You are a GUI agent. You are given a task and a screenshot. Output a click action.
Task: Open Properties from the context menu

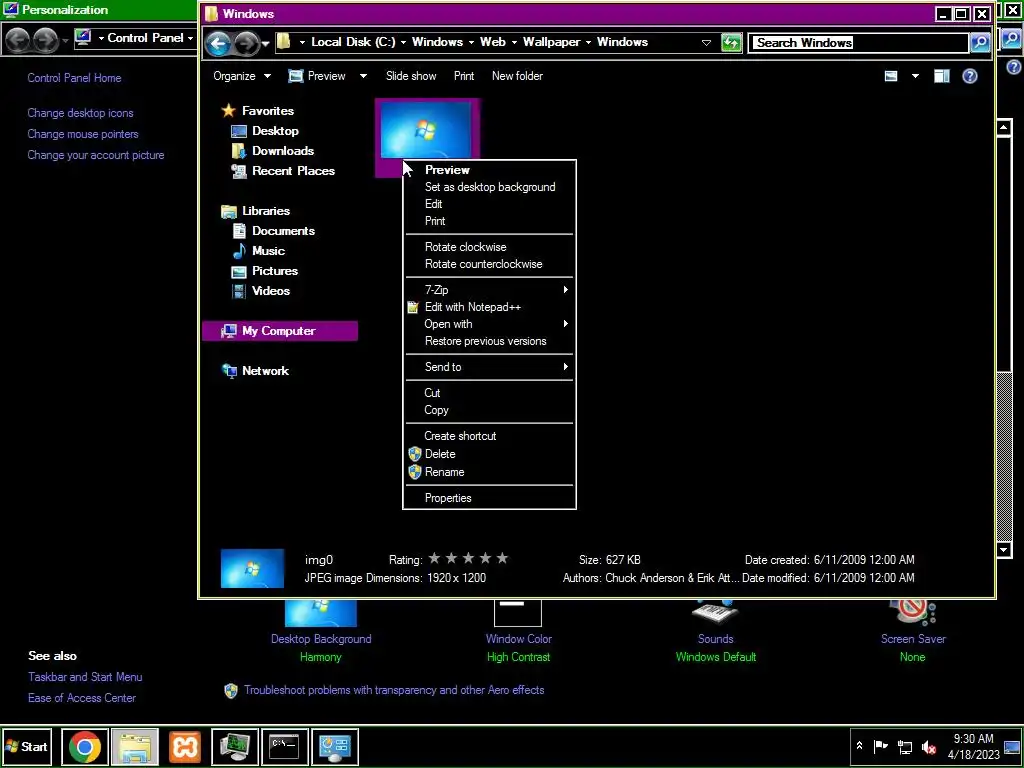tap(489, 498)
